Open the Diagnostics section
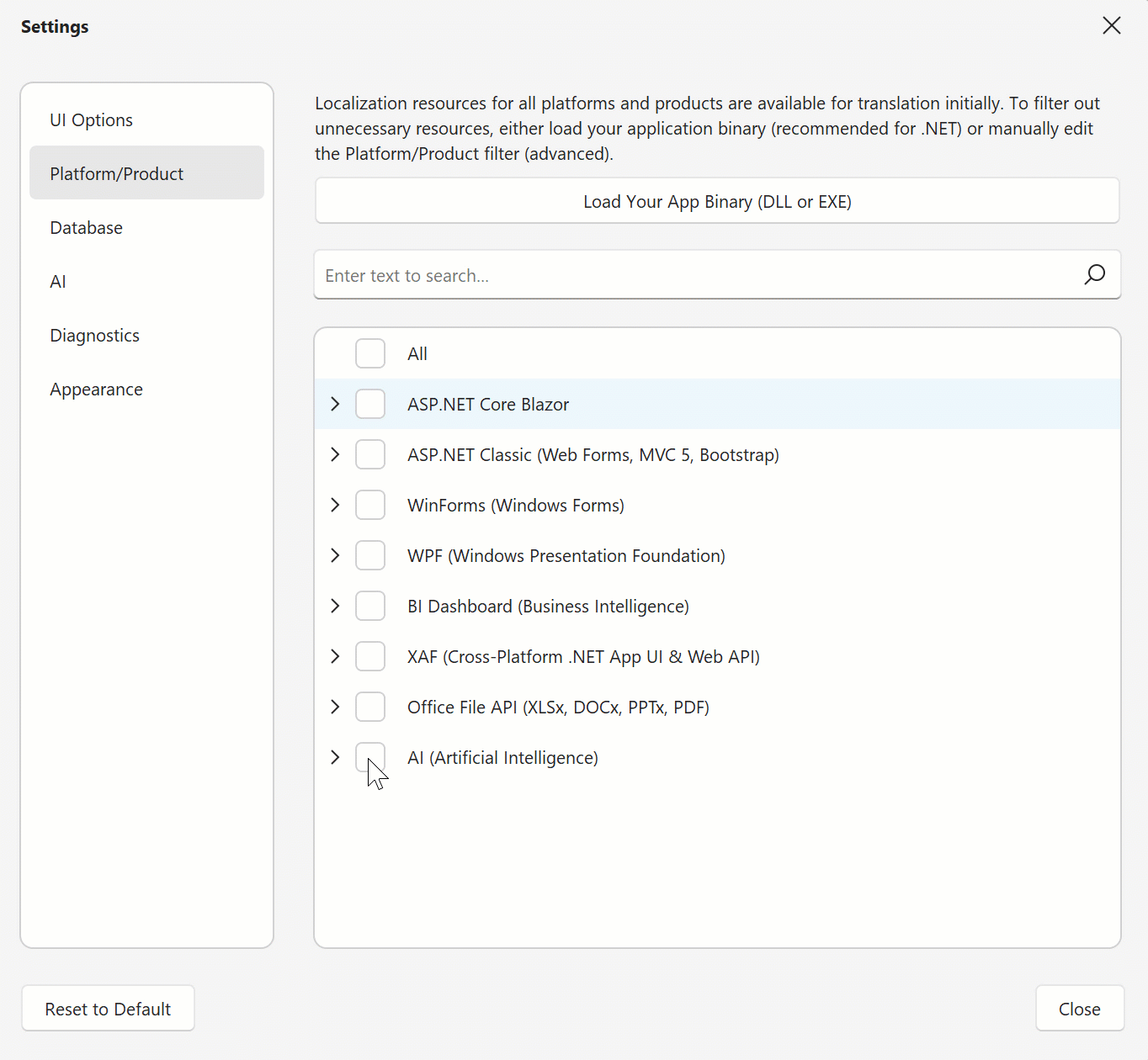The height and width of the screenshot is (1060, 1148). click(146, 335)
